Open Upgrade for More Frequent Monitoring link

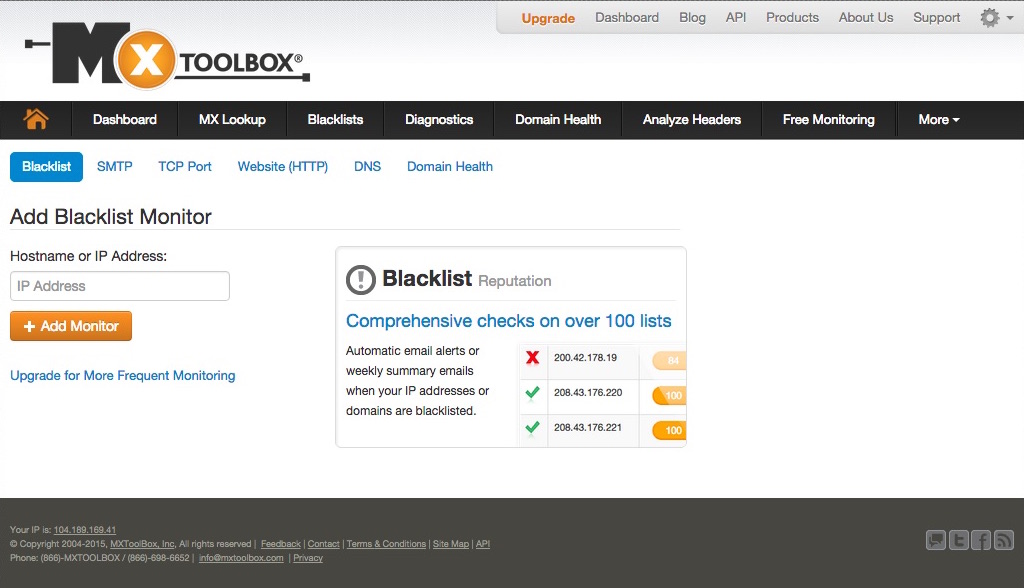point(122,375)
